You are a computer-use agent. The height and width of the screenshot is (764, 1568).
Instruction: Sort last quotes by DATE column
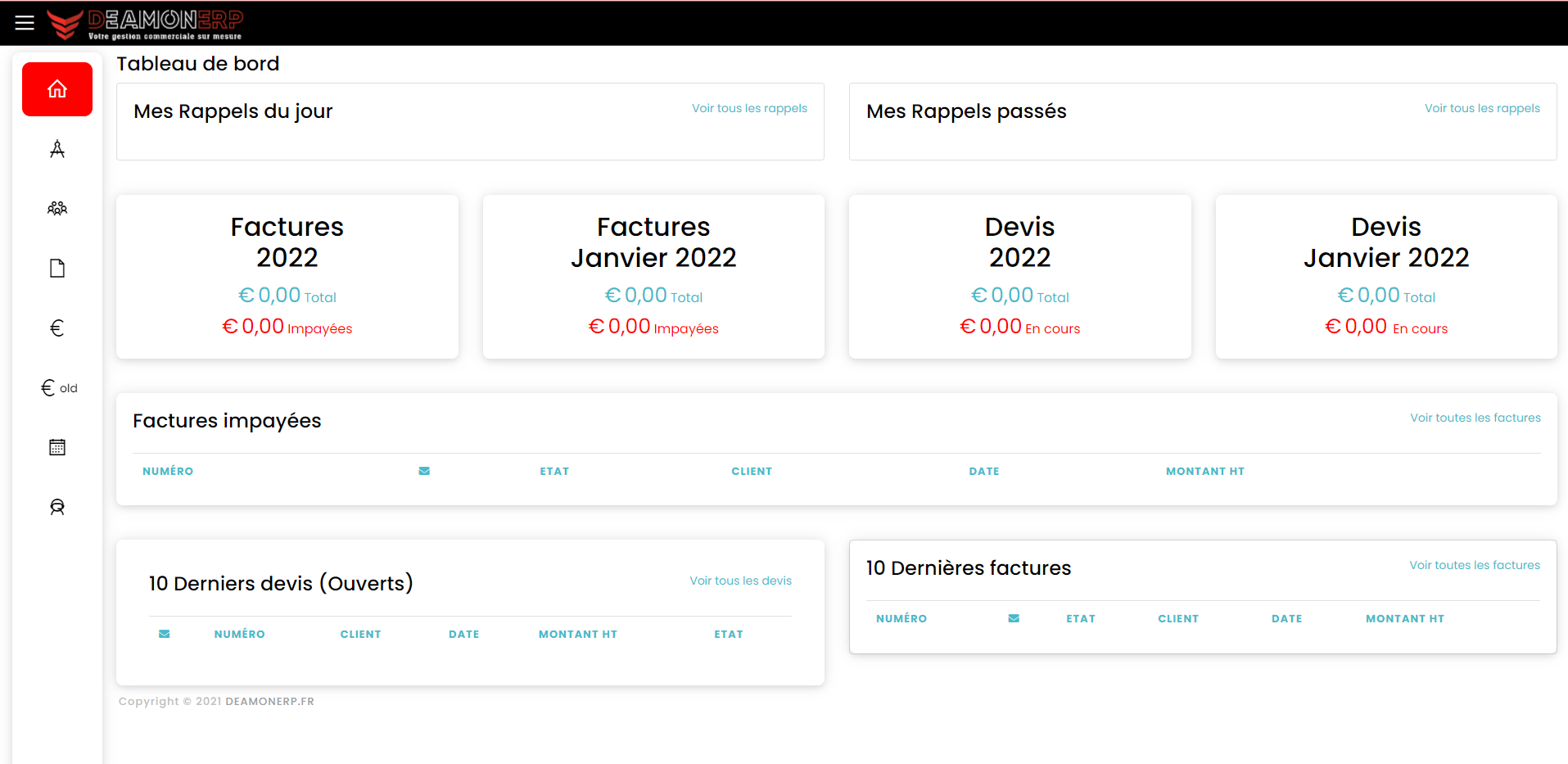point(464,634)
